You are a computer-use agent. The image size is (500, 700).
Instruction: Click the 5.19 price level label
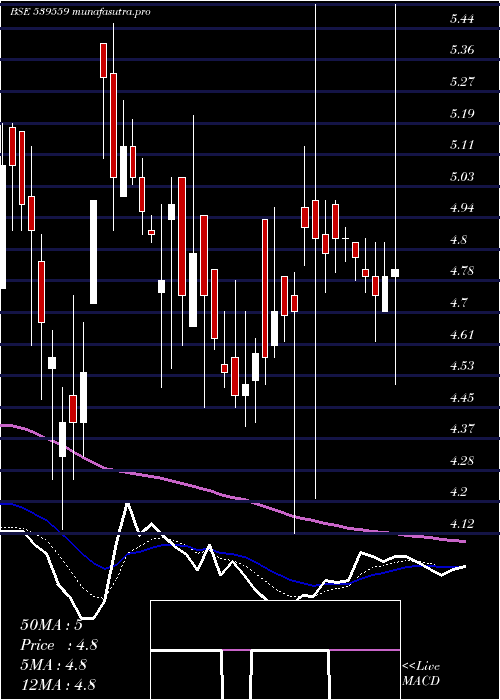click(x=462, y=113)
